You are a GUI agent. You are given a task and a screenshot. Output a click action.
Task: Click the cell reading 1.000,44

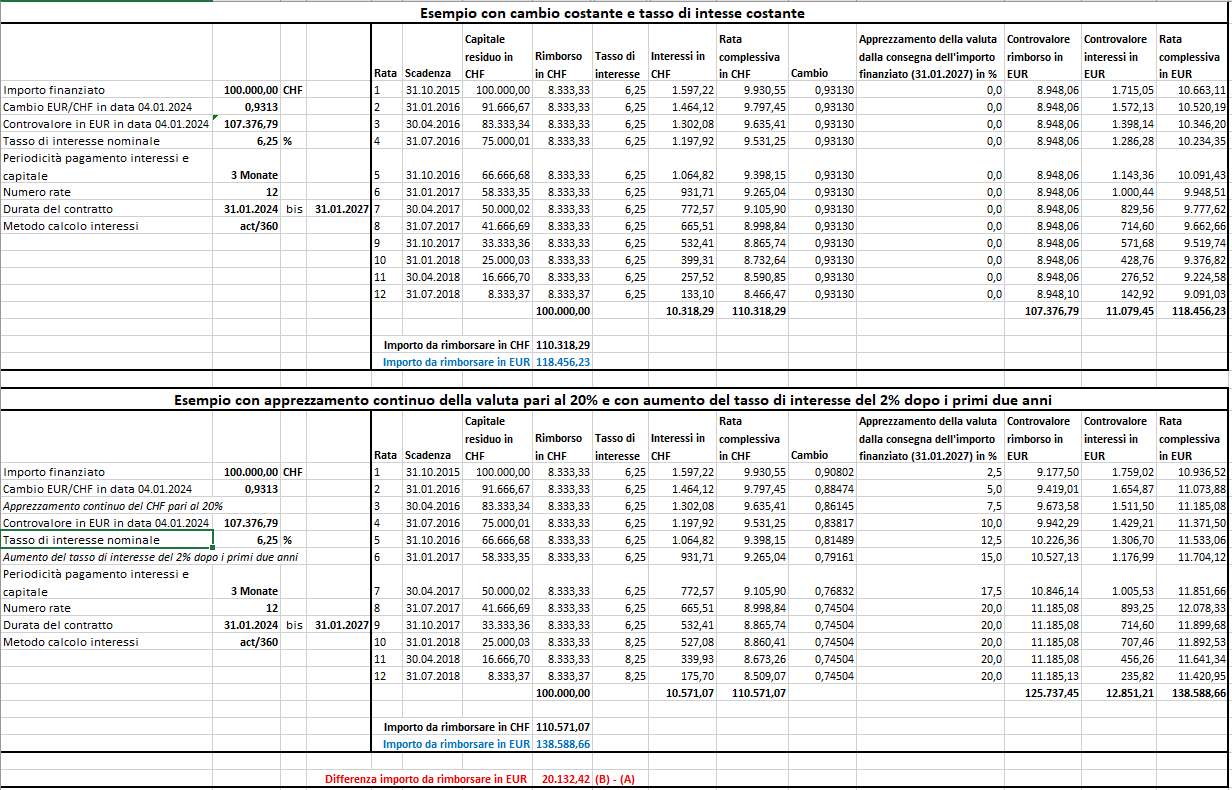pyautogui.click(x=1118, y=192)
